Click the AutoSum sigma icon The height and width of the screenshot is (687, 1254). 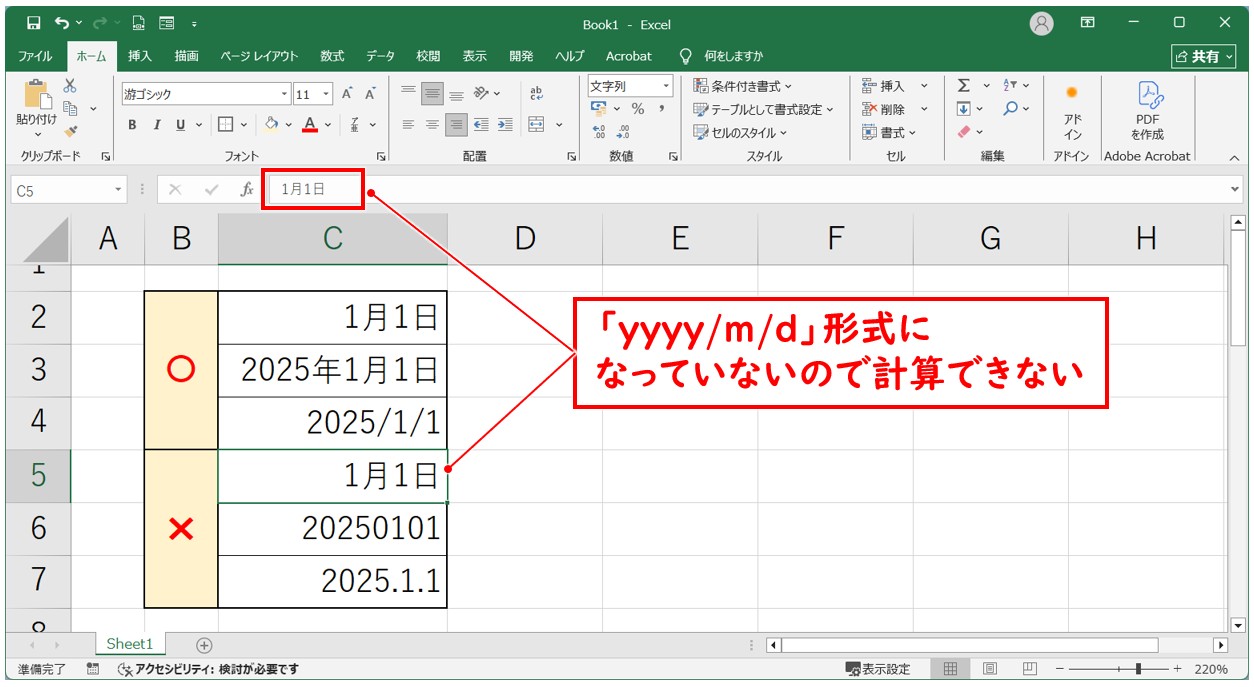click(963, 85)
